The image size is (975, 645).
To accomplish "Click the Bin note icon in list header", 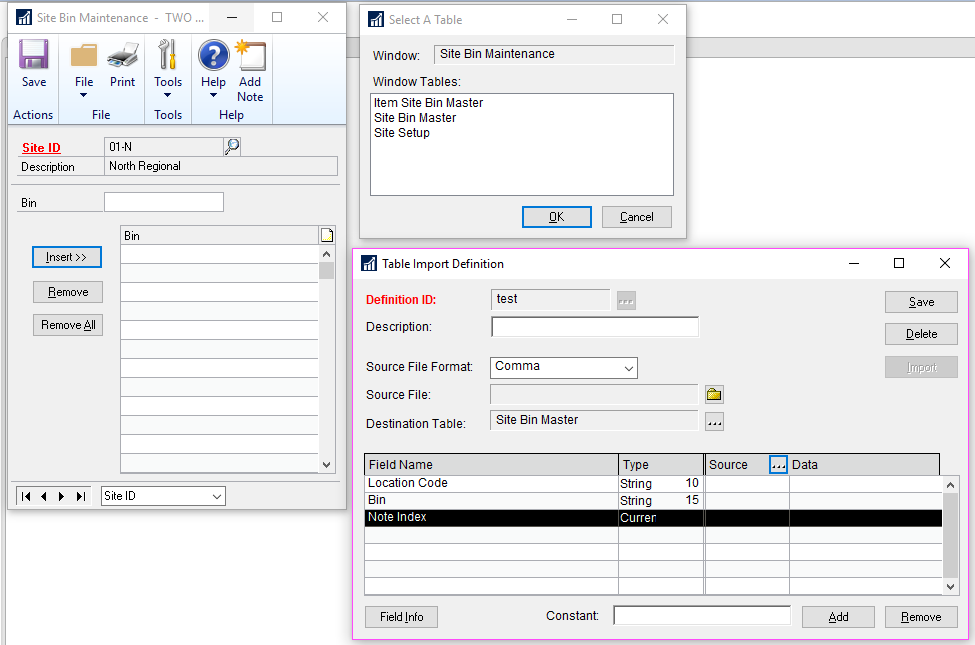I will click(326, 235).
